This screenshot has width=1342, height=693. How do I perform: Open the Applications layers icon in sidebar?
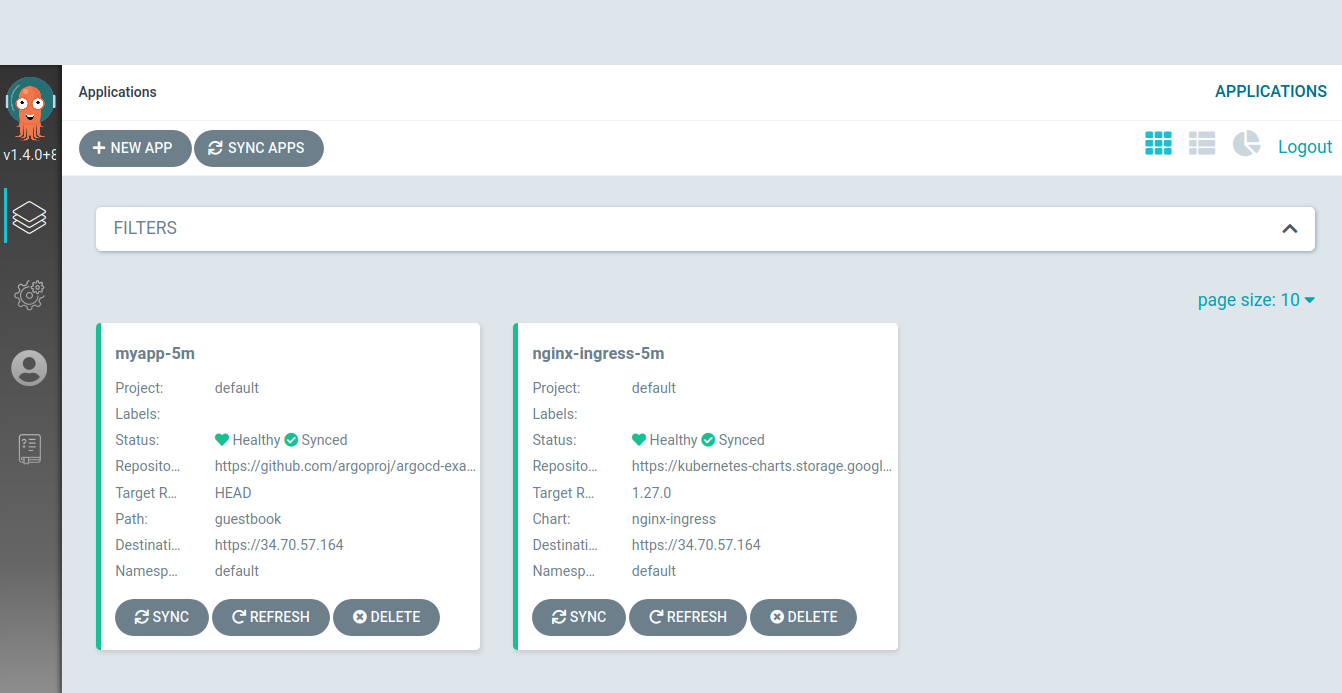tap(30, 216)
